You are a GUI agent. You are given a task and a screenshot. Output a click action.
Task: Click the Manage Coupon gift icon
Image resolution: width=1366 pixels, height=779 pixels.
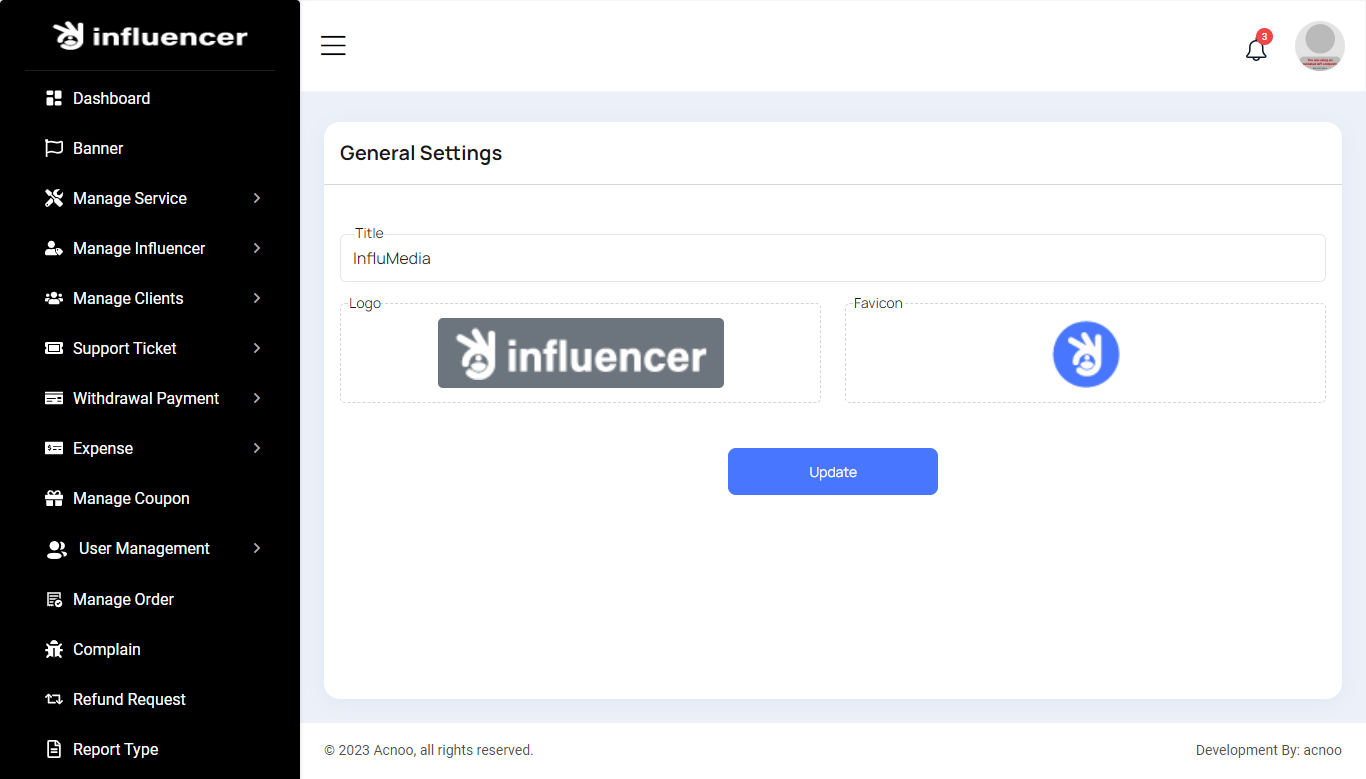pyautogui.click(x=54, y=498)
